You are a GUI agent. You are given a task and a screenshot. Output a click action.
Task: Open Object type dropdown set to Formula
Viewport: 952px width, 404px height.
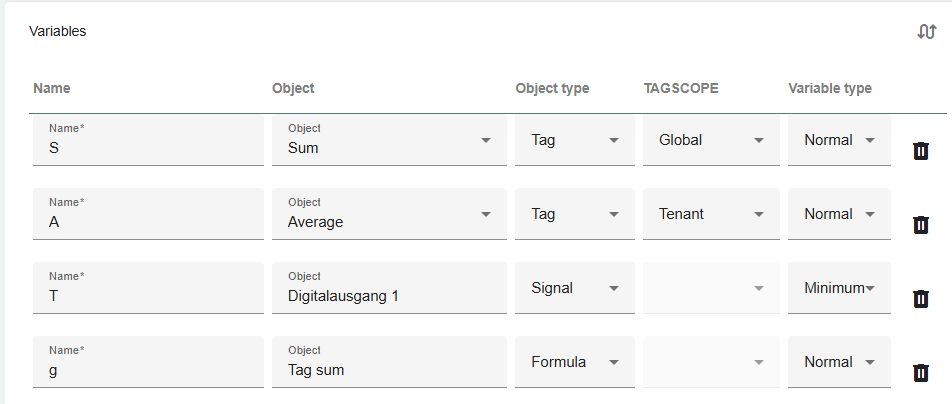tap(574, 363)
